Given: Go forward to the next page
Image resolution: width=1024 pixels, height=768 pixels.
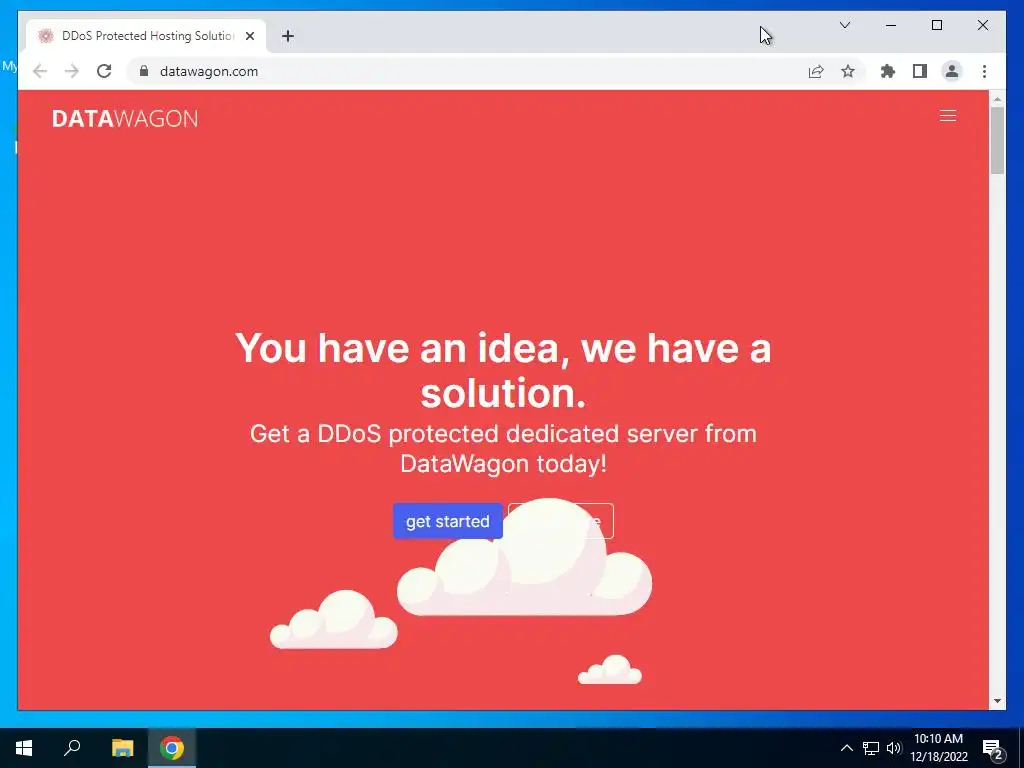Looking at the screenshot, I should tap(72, 71).
